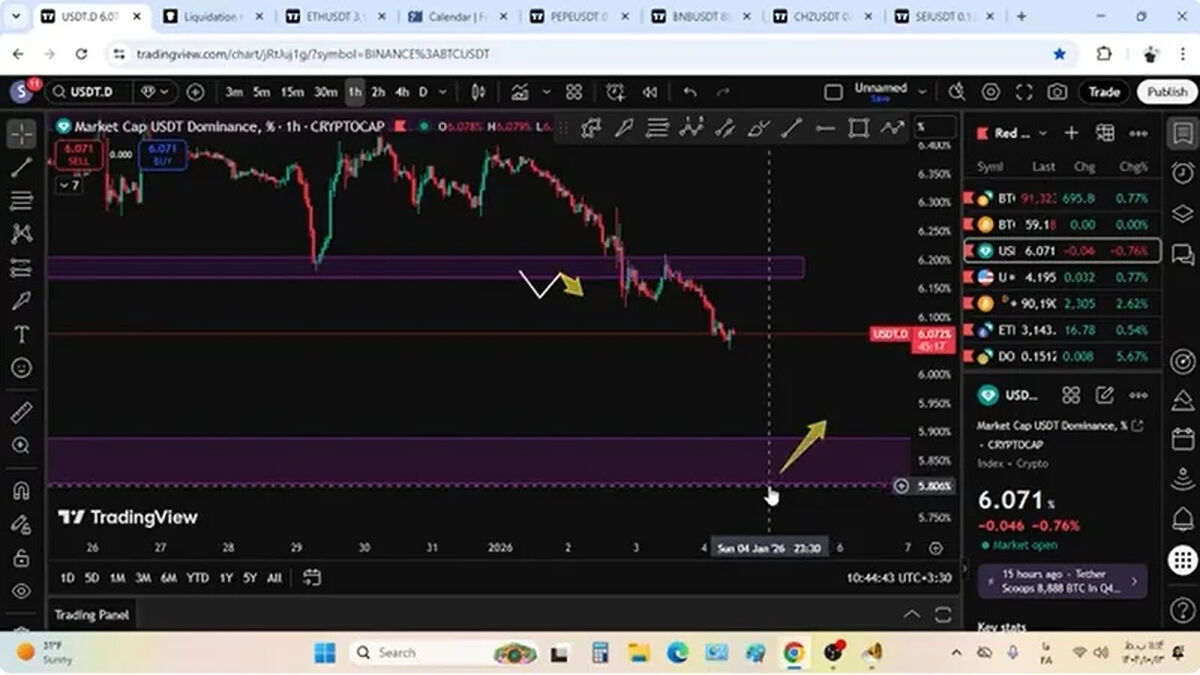The width and height of the screenshot is (1200, 675).
Task: Enter fullscreen mode
Action: coord(1024,92)
